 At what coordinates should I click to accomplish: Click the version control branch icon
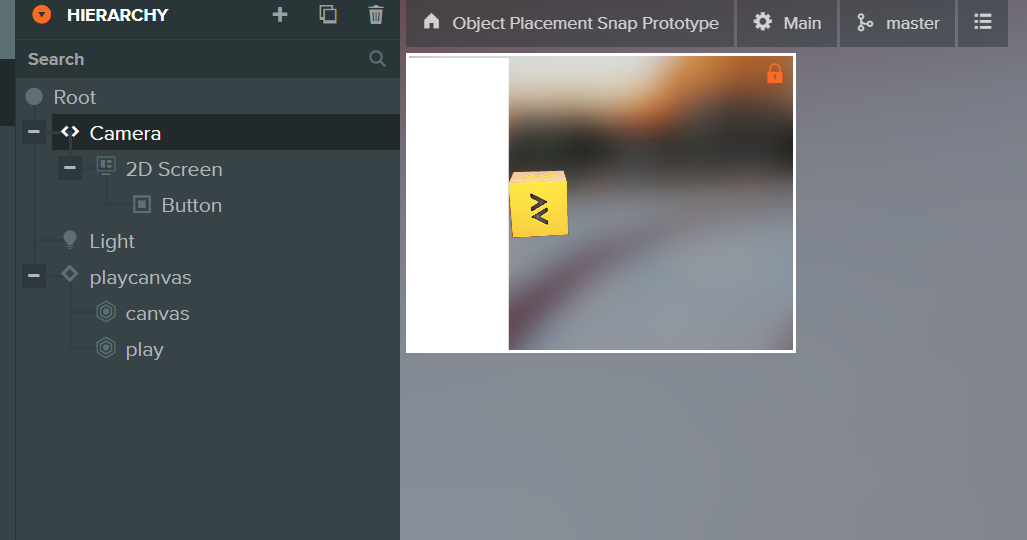tap(865, 22)
